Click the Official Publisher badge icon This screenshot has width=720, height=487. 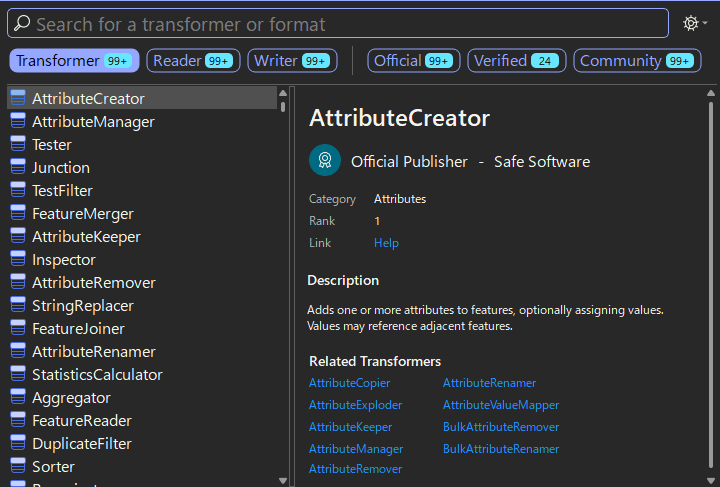[325, 160]
